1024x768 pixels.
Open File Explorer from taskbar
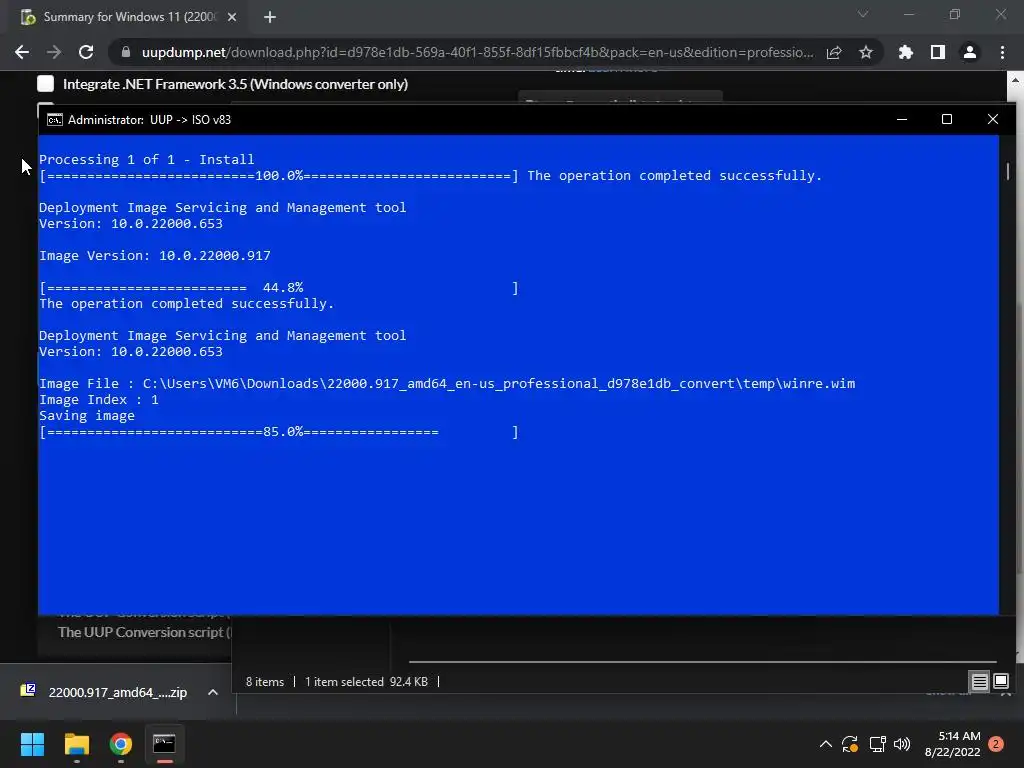coord(76,744)
